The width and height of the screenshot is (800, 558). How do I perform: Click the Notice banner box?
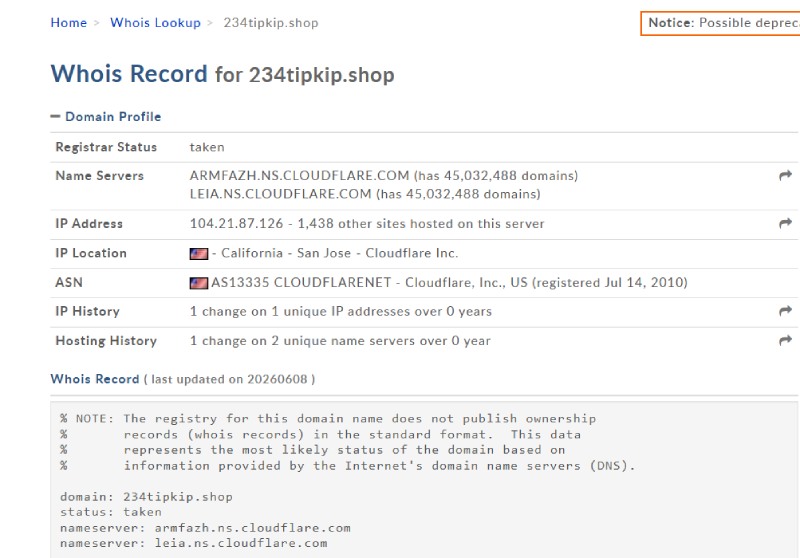click(720, 23)
